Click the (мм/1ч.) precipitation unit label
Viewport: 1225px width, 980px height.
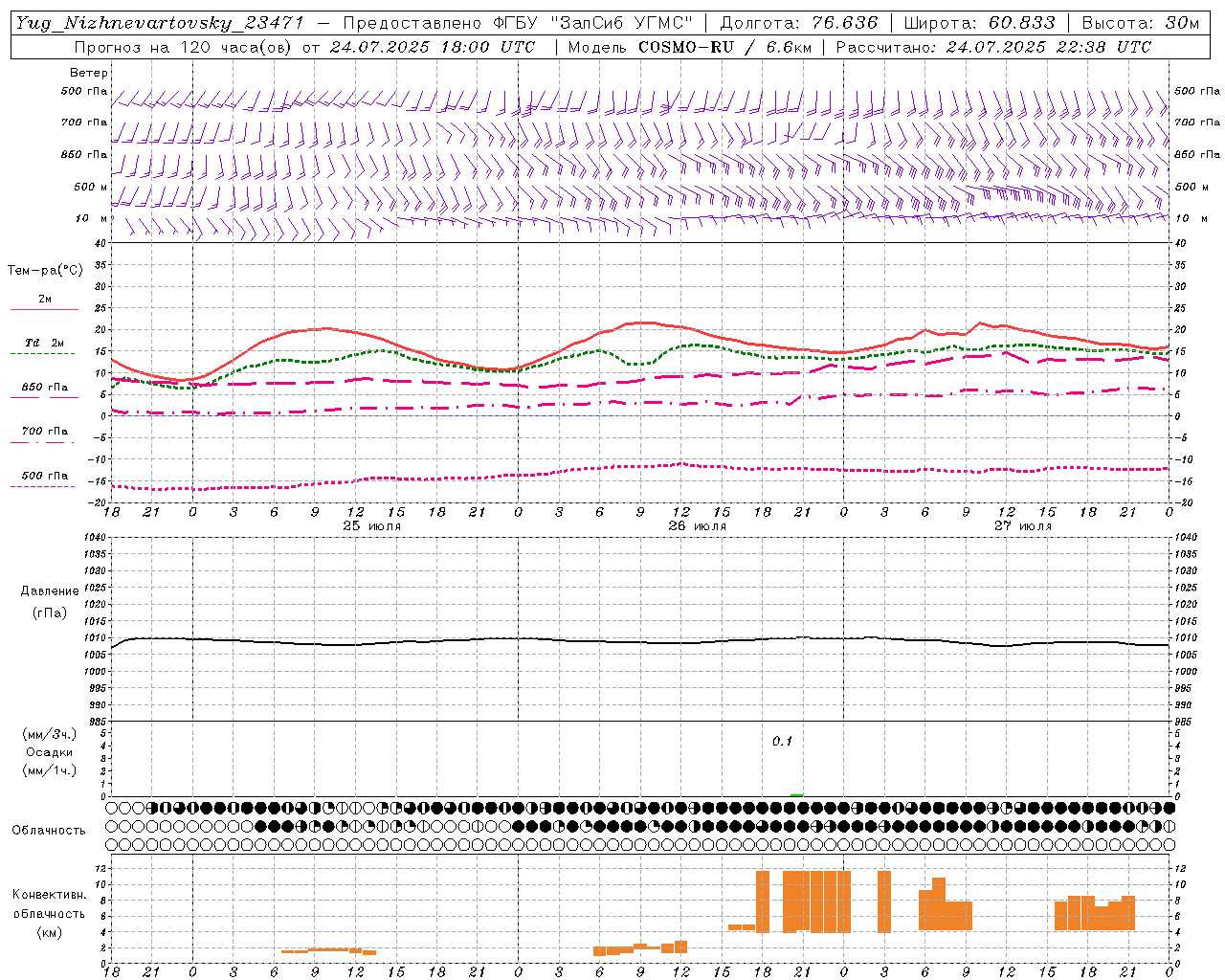tap(50, 770)
